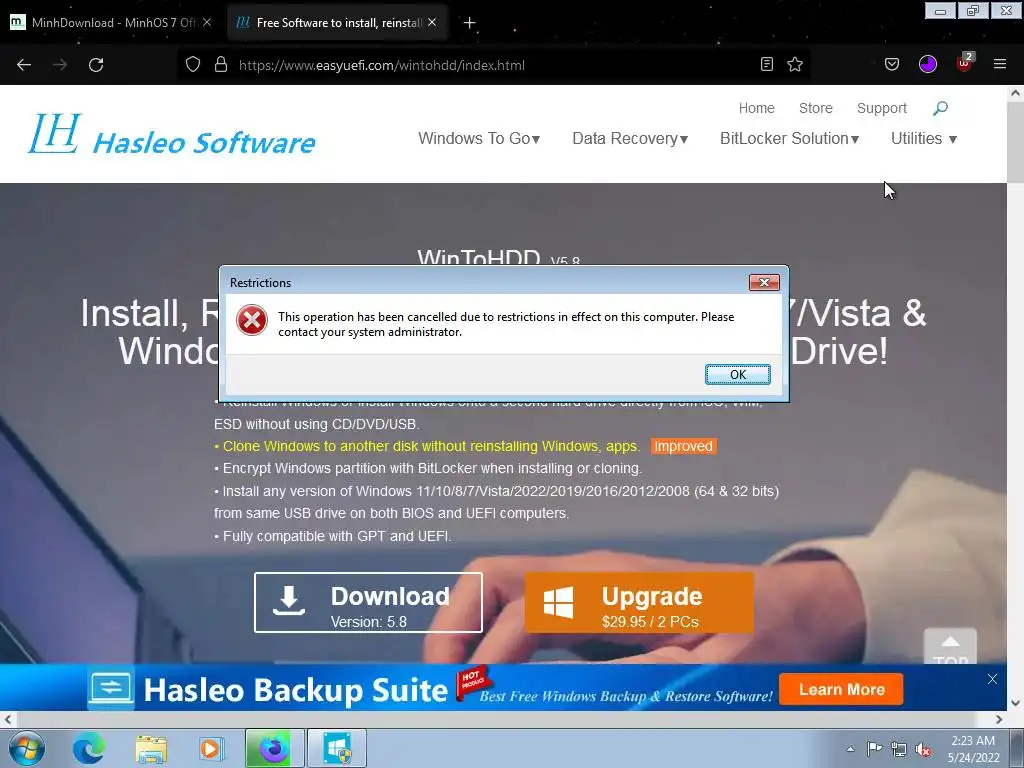The height and width of the screenshot is (768, 1024).
Task: Open a new browser tab
Action: (x=469, y=23)
